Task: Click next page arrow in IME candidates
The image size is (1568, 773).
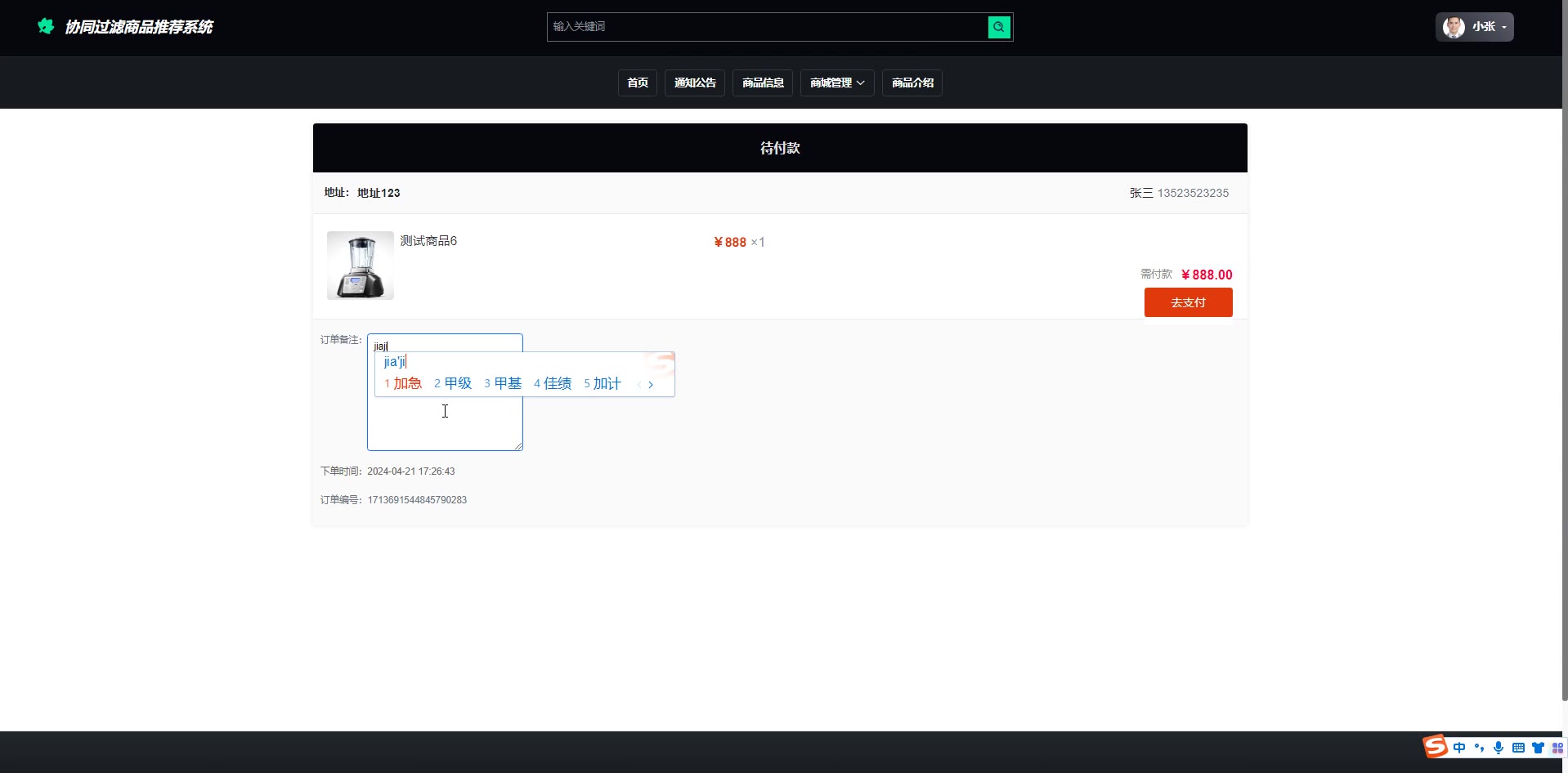Action: [x=651, y=385]
